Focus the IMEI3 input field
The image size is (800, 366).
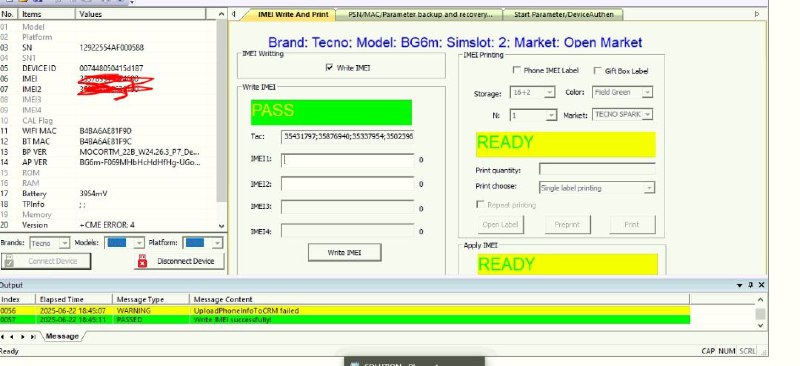click(347, 207)
